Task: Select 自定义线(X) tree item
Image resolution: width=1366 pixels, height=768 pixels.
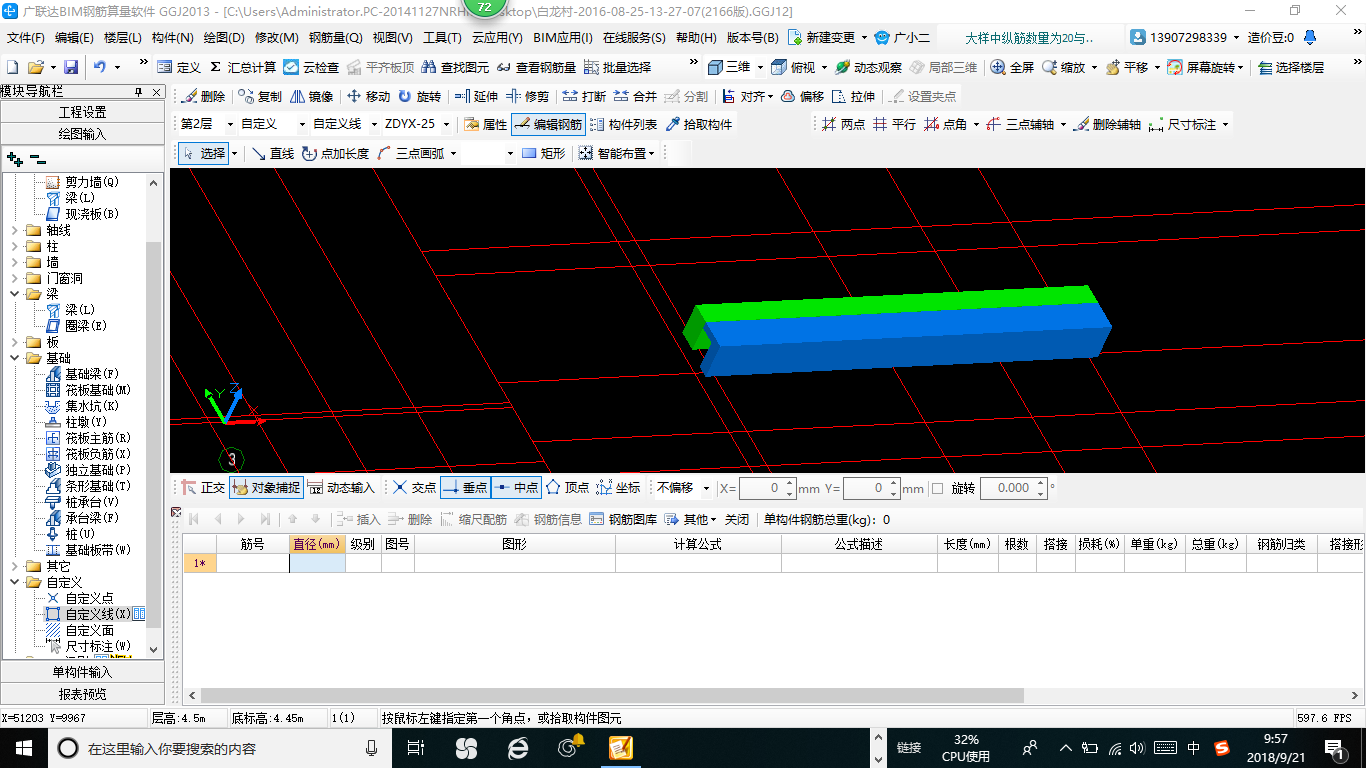Action: coord(97,614)
